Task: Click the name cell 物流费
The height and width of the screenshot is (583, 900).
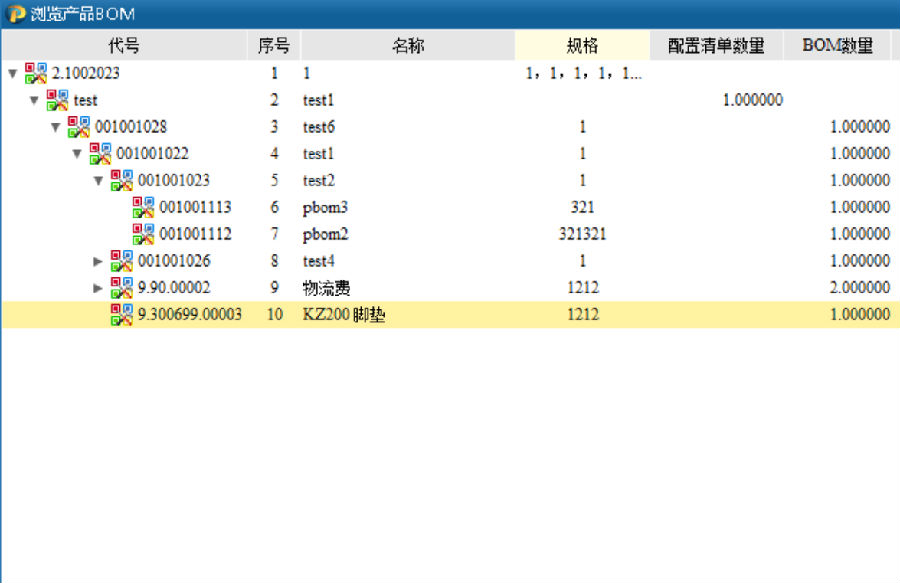Action: pos(326,287)
